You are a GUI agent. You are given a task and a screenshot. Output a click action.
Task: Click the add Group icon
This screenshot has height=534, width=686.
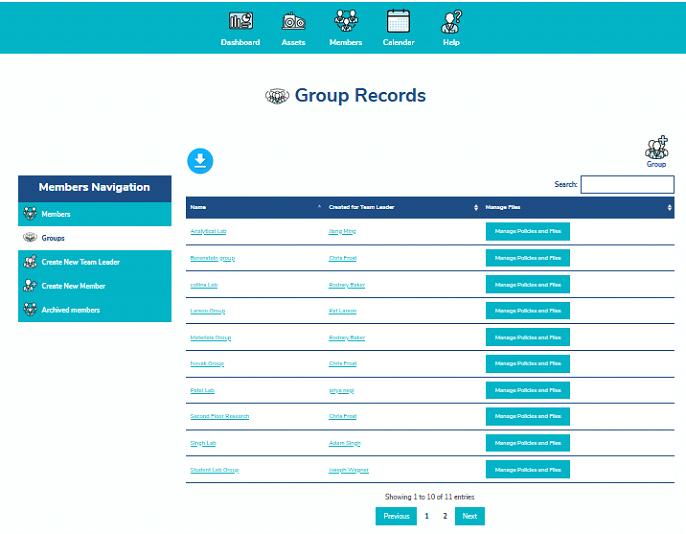(x=656, y=151)
